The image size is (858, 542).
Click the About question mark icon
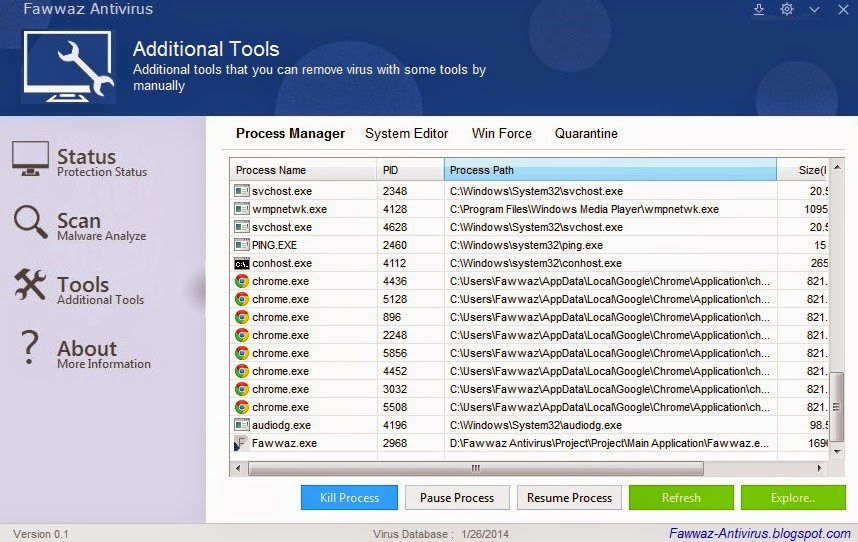point(29,347)
